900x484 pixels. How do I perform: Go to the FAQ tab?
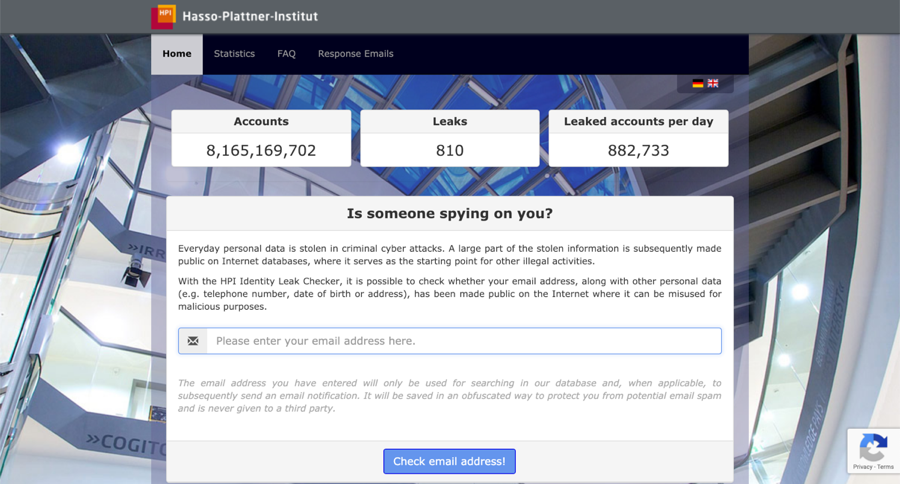coord(286,54)
